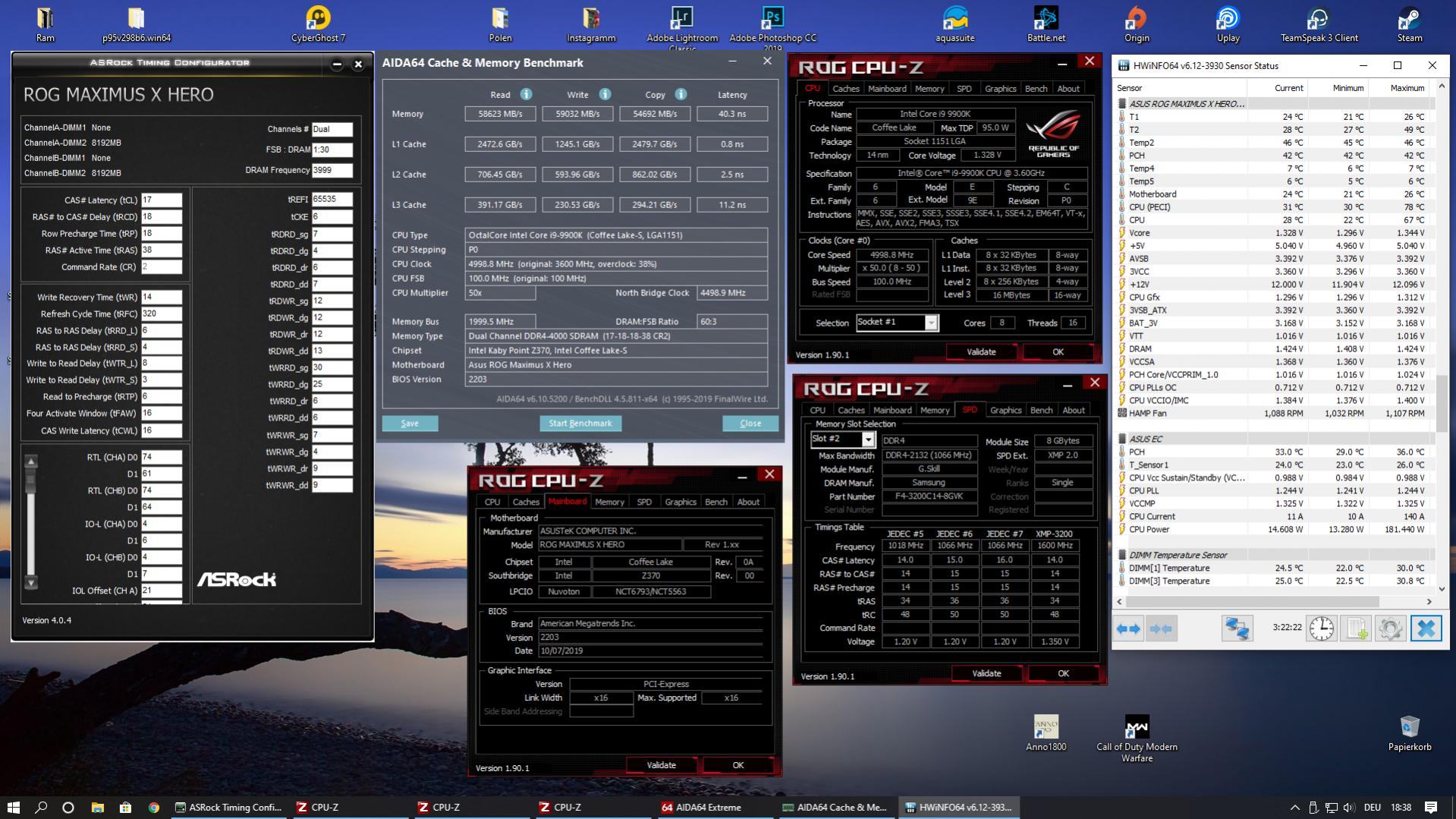Open About tab in Mainboard CPU-Z window
Screen dimensions: 1456x819
click(748, 502)
